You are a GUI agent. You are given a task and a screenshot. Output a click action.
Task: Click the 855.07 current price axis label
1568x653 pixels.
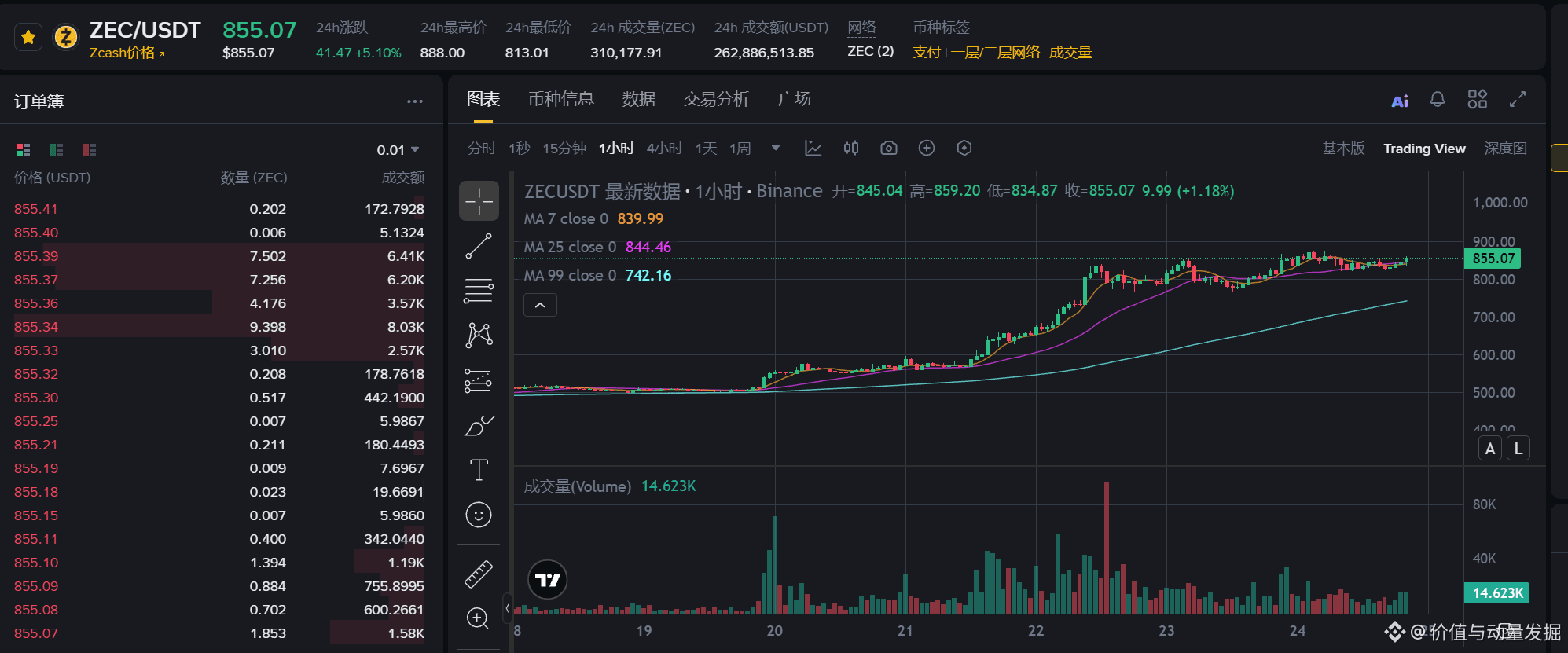point(1493,259)
